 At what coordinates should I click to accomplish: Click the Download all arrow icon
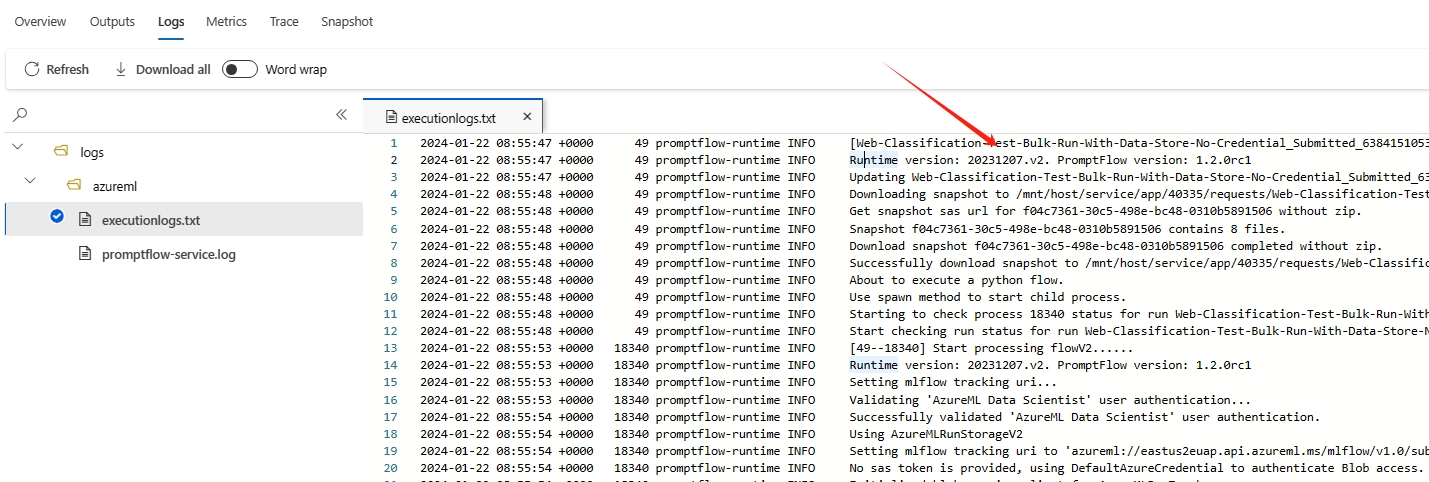(121, 69)
